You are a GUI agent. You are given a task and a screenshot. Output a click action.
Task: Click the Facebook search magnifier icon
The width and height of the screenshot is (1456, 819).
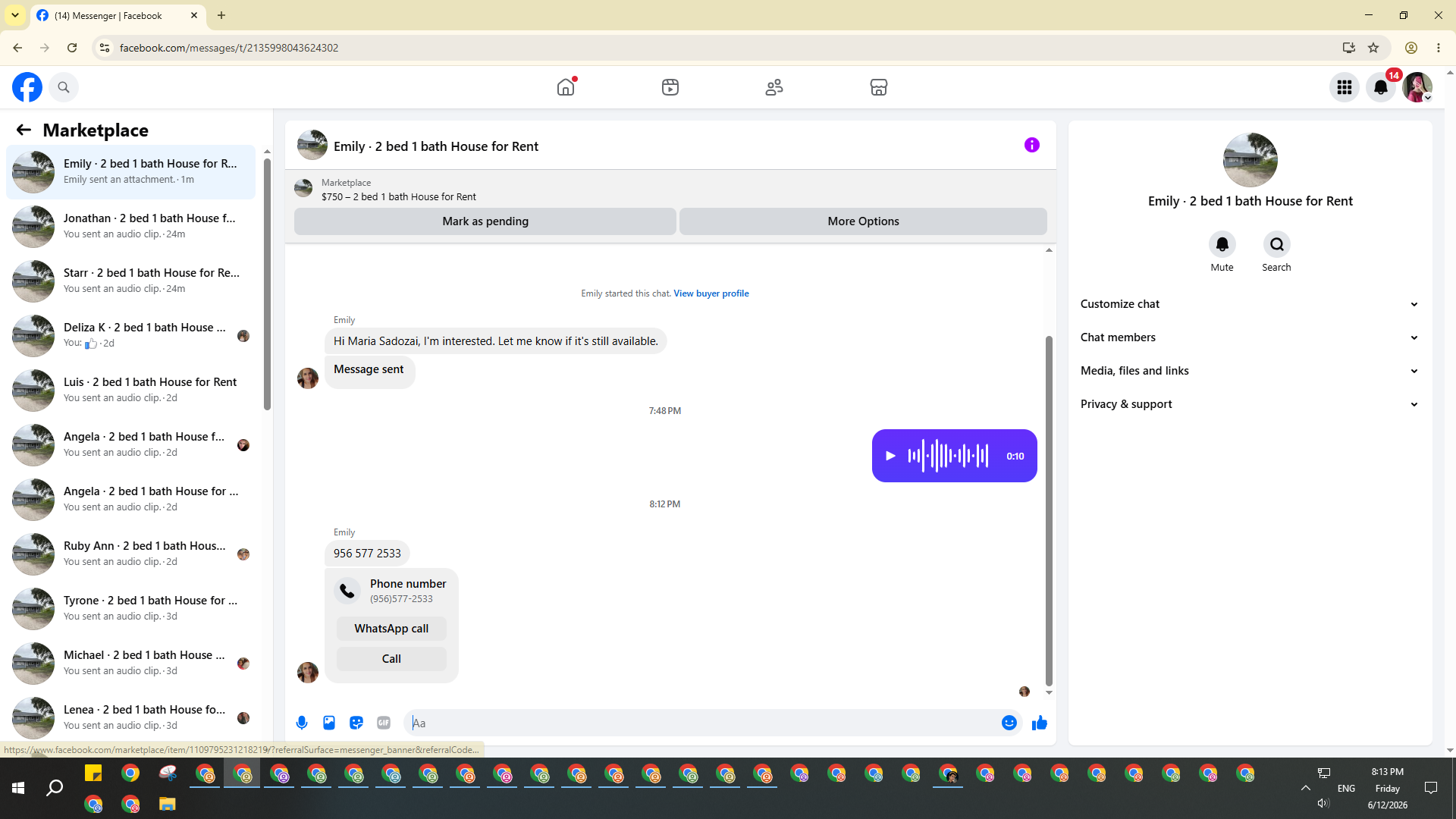coord(64,87)
